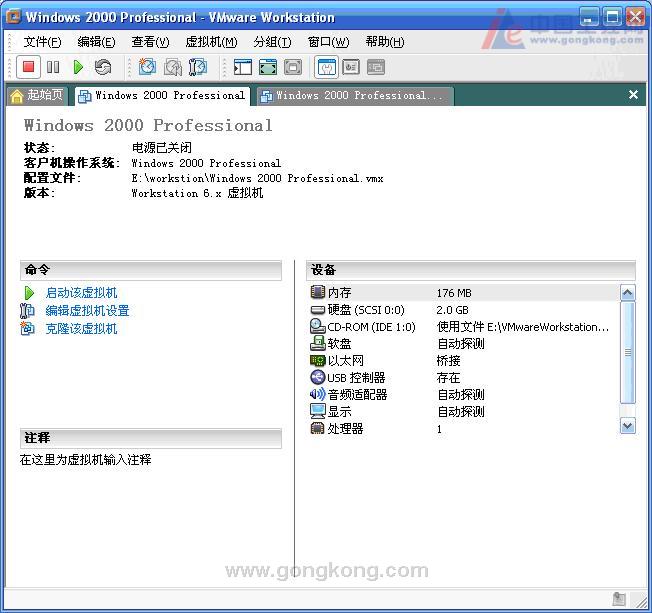Click the notes field 在这里为虚拟机输入注释
Viewport: 652px width, 613px height.
click(x=85, y=460)
